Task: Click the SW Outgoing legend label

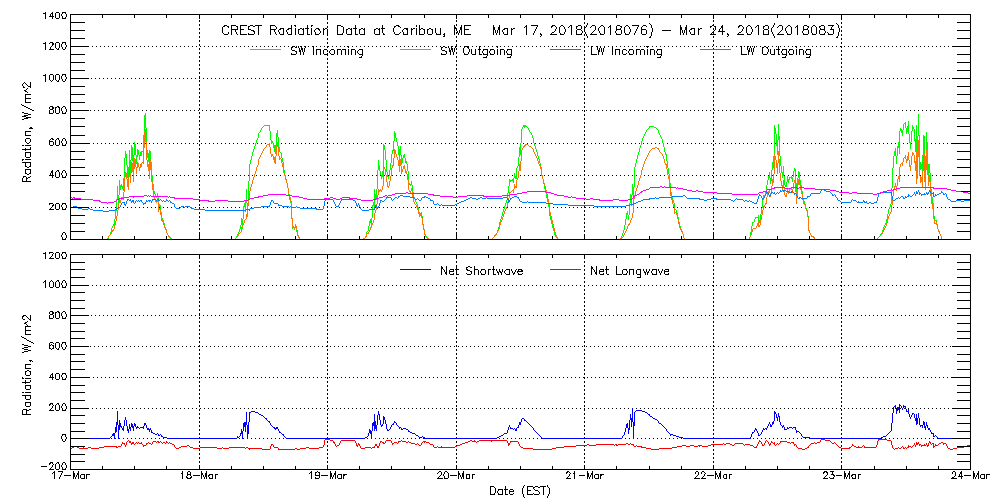Action: click(476, 51)
